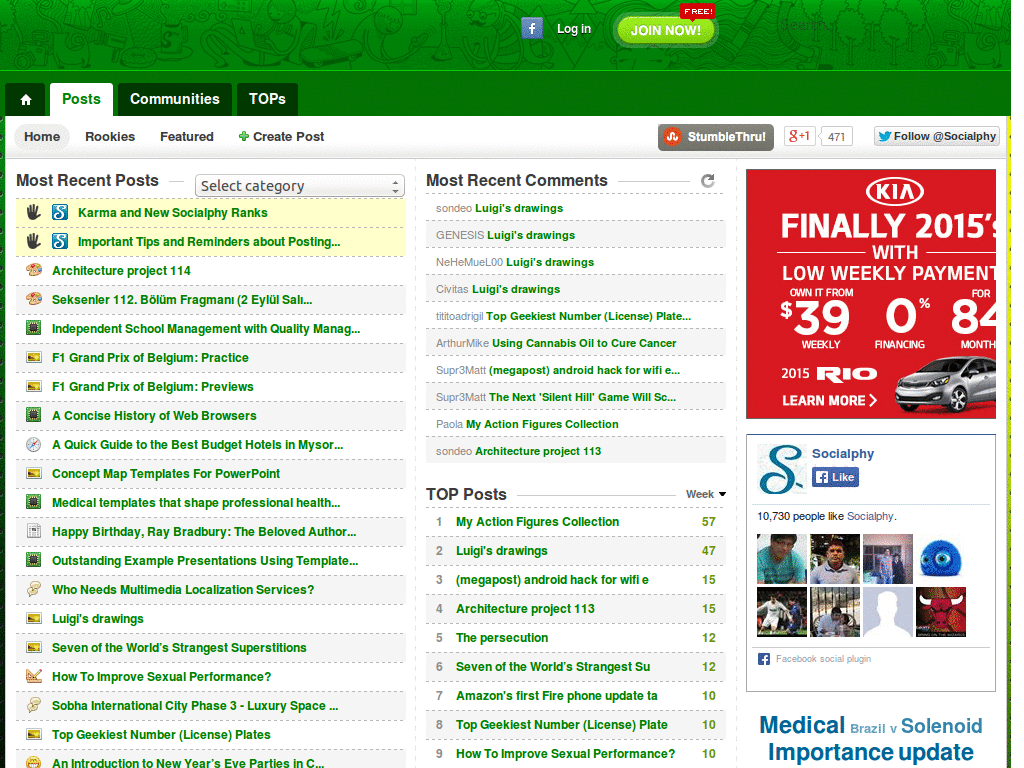Click Socialphy link in '10,730 people like' text
The height and width of the screenshot is (768, 1024).
click(870, 516)
